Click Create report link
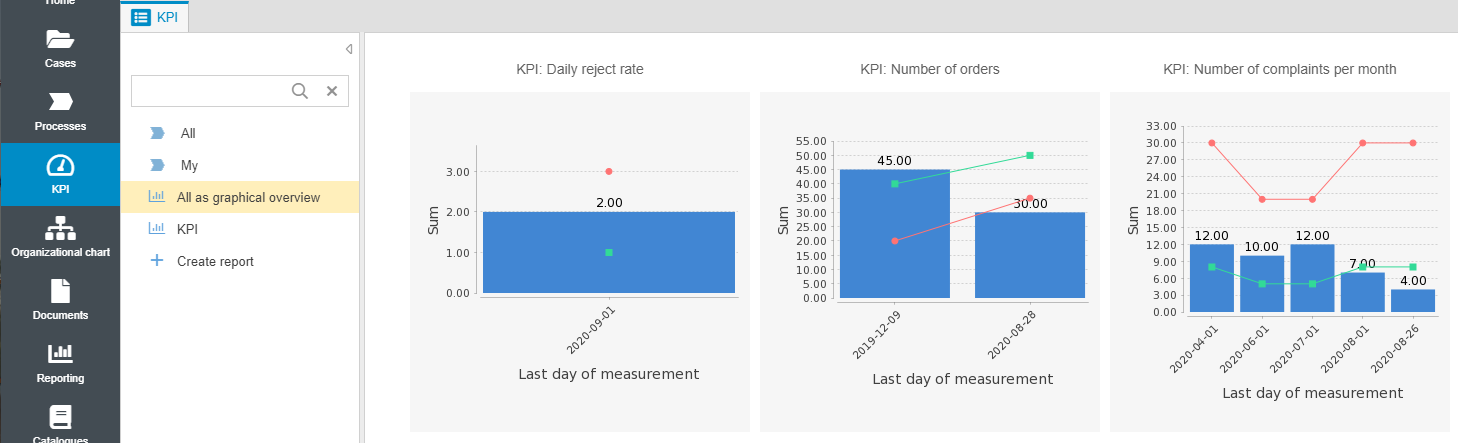This screenshot has height=443, width=1458. pos(215,261)
